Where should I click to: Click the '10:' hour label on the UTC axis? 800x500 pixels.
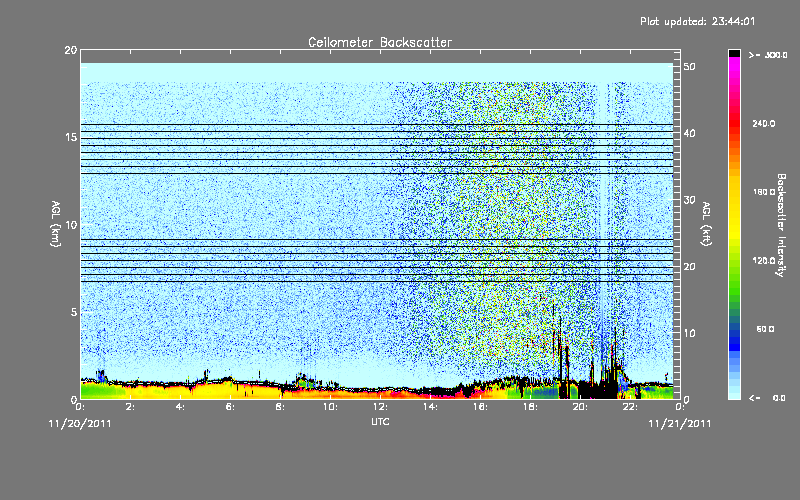330,407
